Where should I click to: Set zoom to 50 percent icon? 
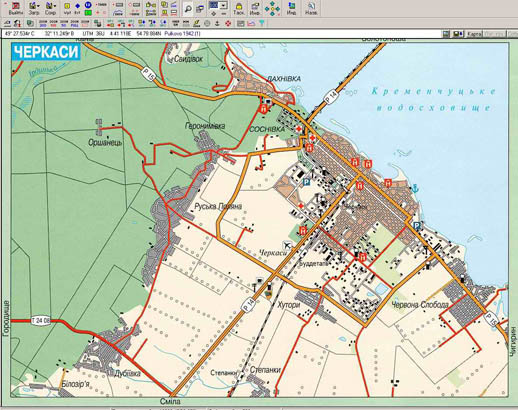(x=64, y=23)
